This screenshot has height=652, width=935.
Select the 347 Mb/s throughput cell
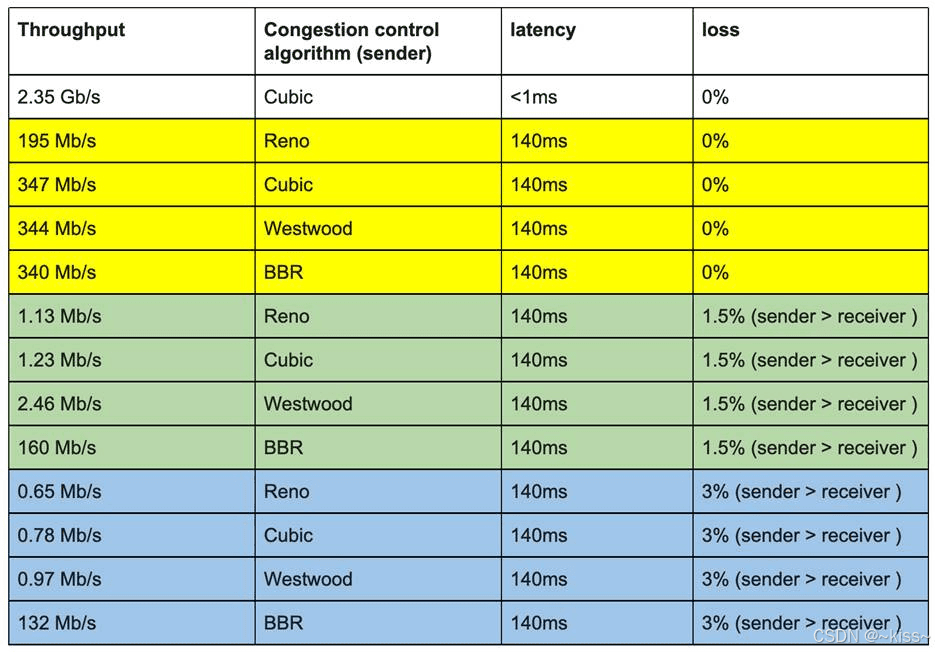click(132, 184)
